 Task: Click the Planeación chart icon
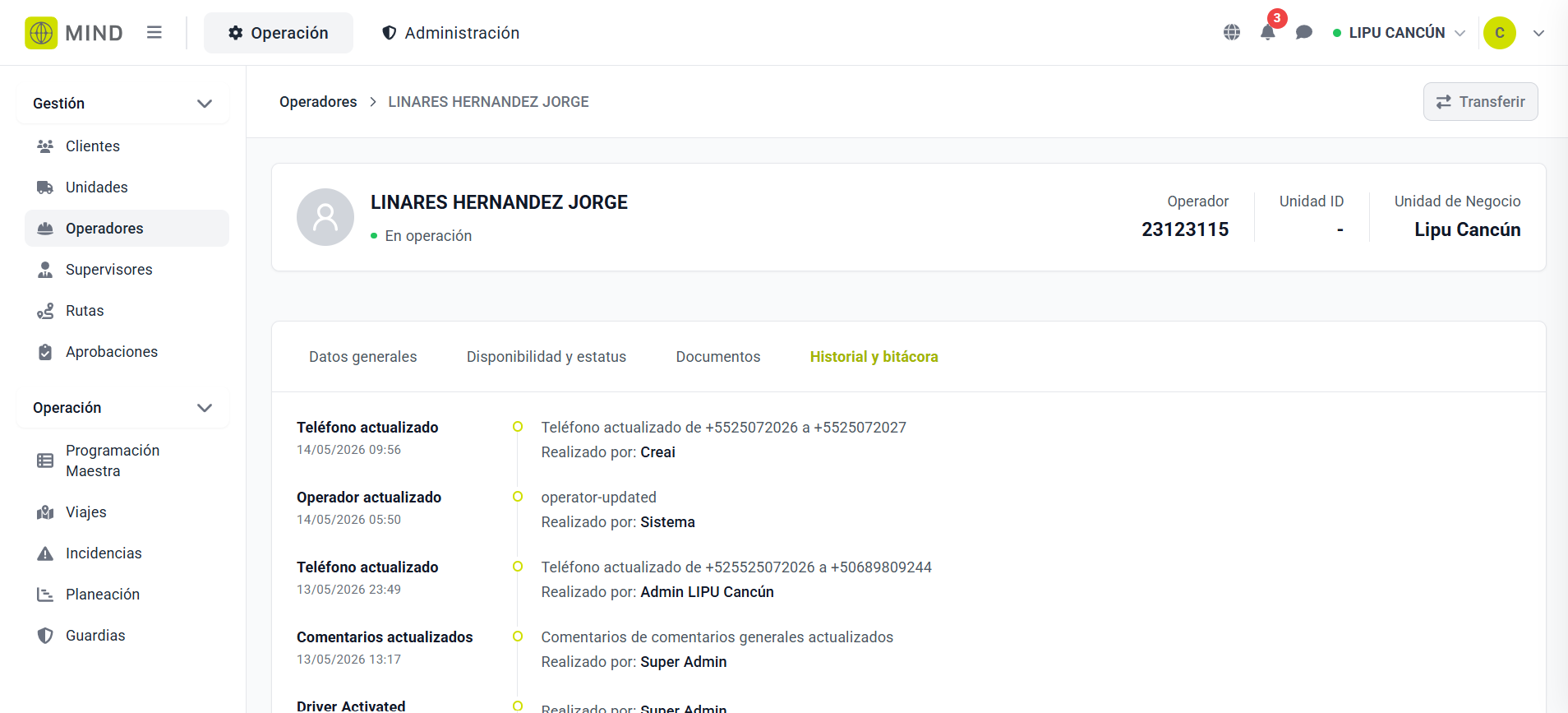[45, 595]
